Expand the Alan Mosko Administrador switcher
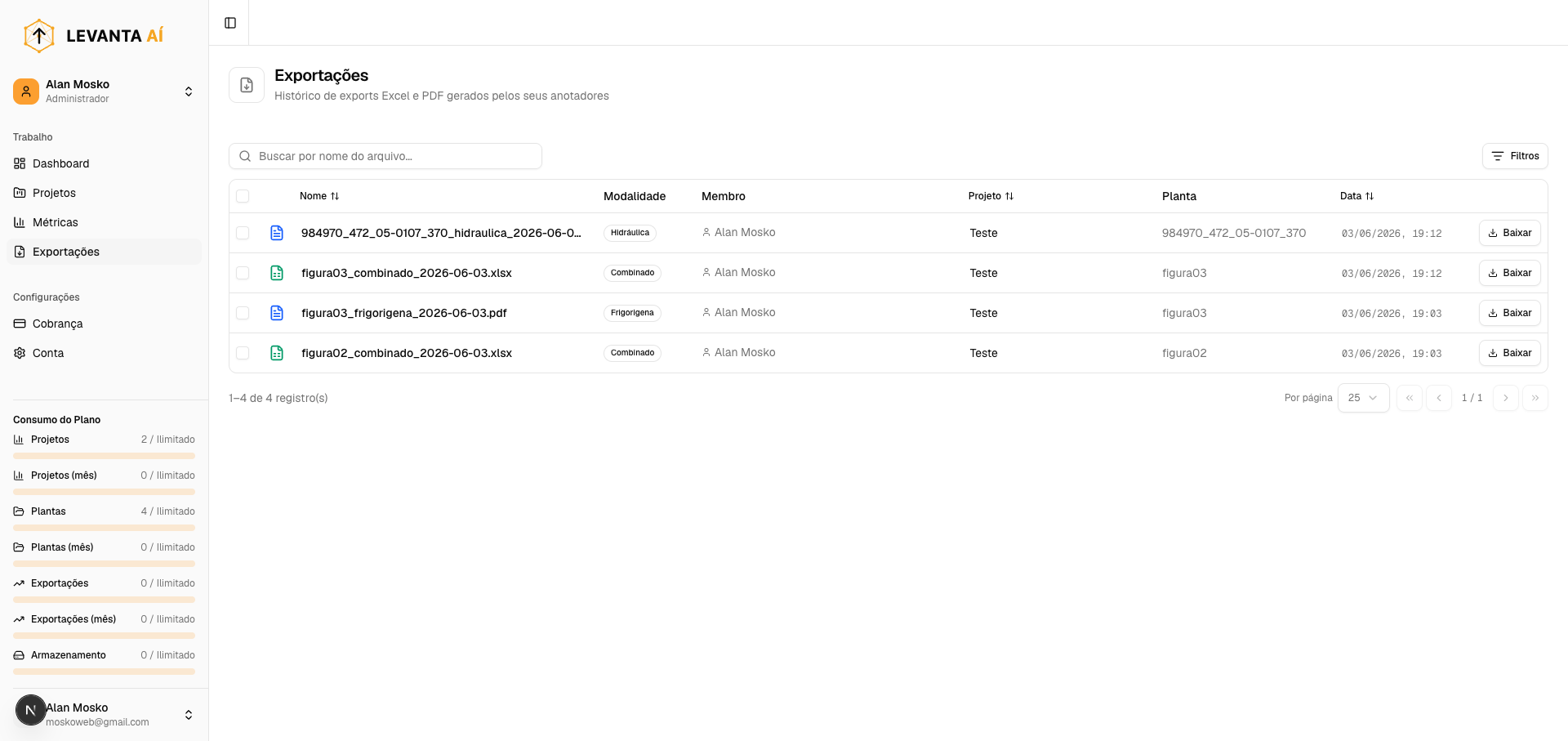The width and height of the screenshot is (1568, 741). pyautogui.click(x=105, y=92)
